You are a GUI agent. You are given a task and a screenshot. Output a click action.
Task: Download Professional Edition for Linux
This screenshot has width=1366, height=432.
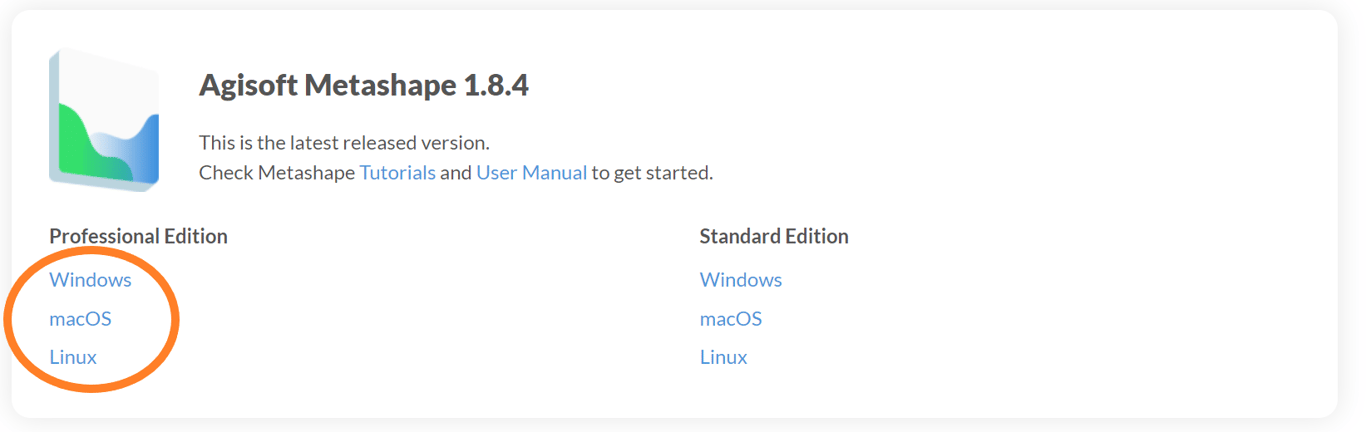[x=73, y=357]
